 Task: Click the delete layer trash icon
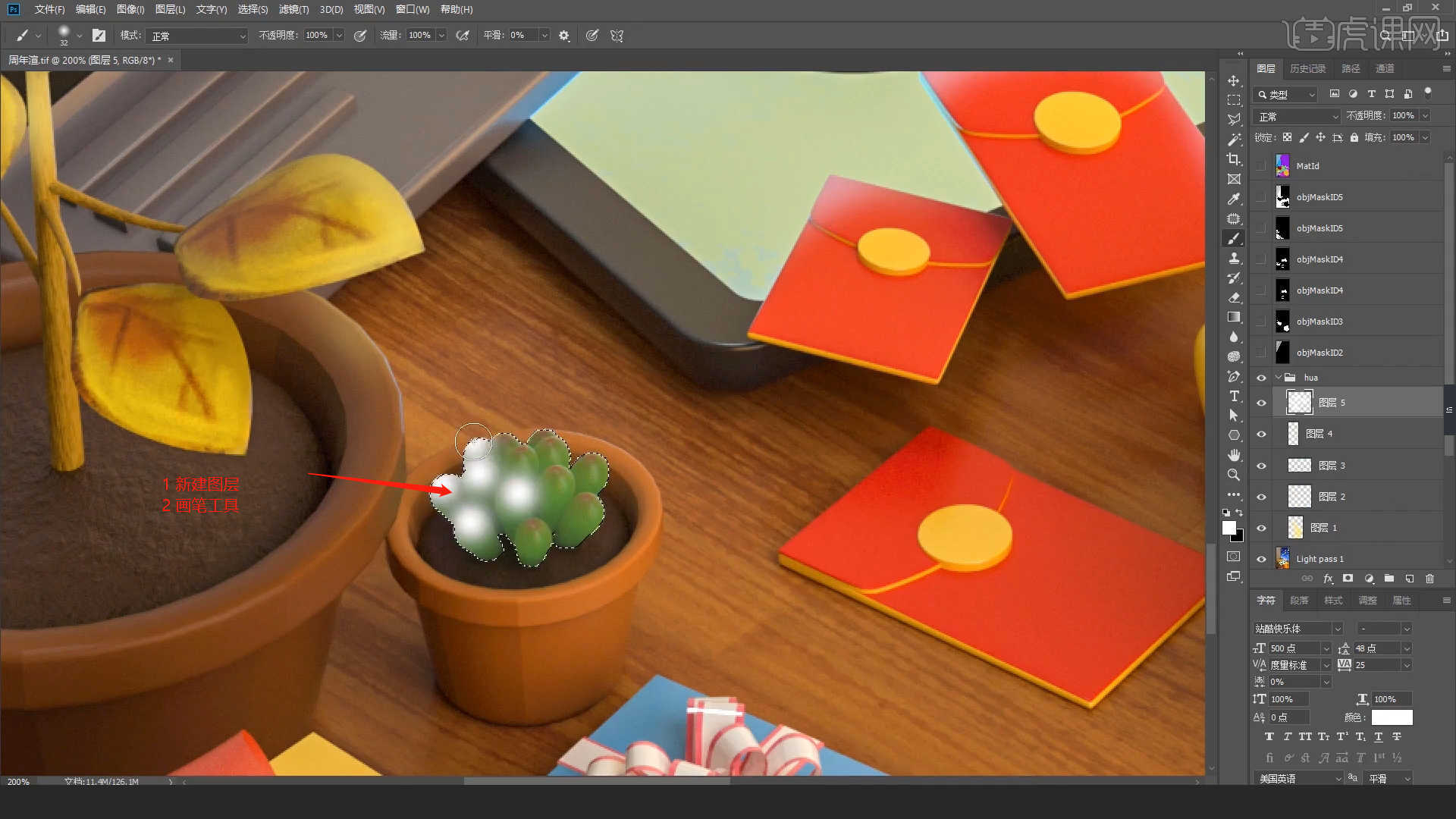(x=1429, y=579)
